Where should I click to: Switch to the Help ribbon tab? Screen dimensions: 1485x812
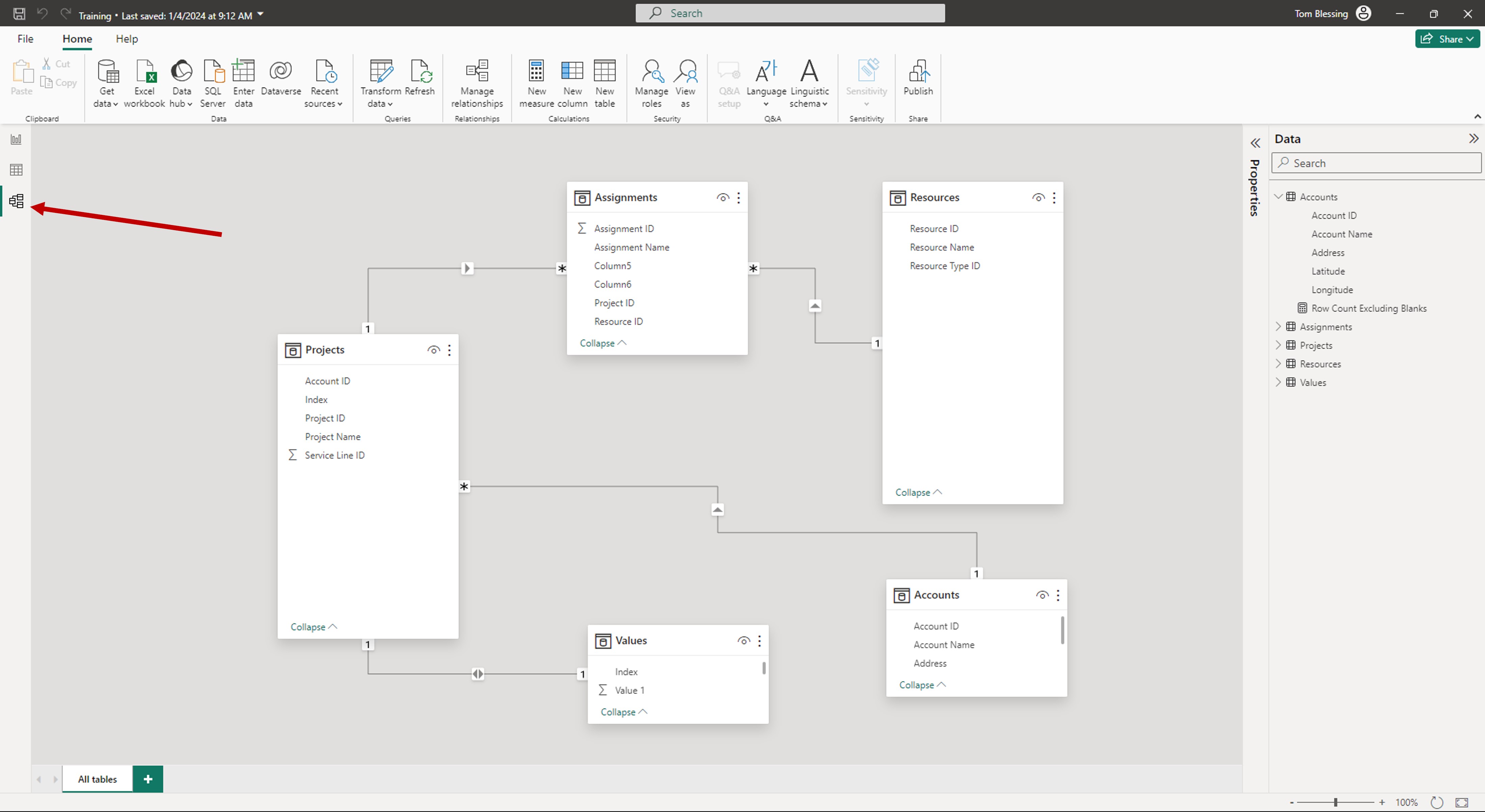click(127, 38)
